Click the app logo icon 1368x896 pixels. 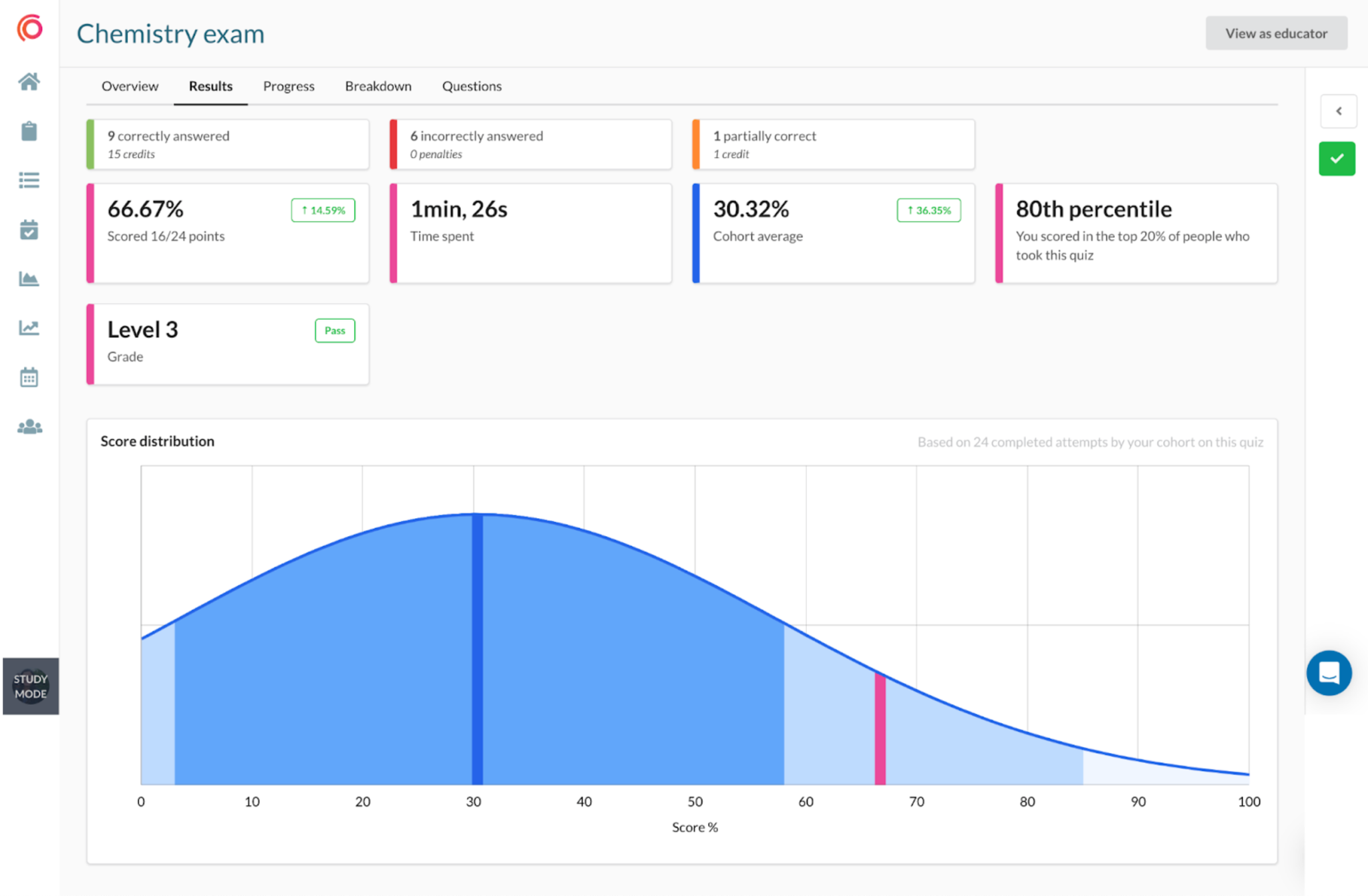[x=29, y=29]
